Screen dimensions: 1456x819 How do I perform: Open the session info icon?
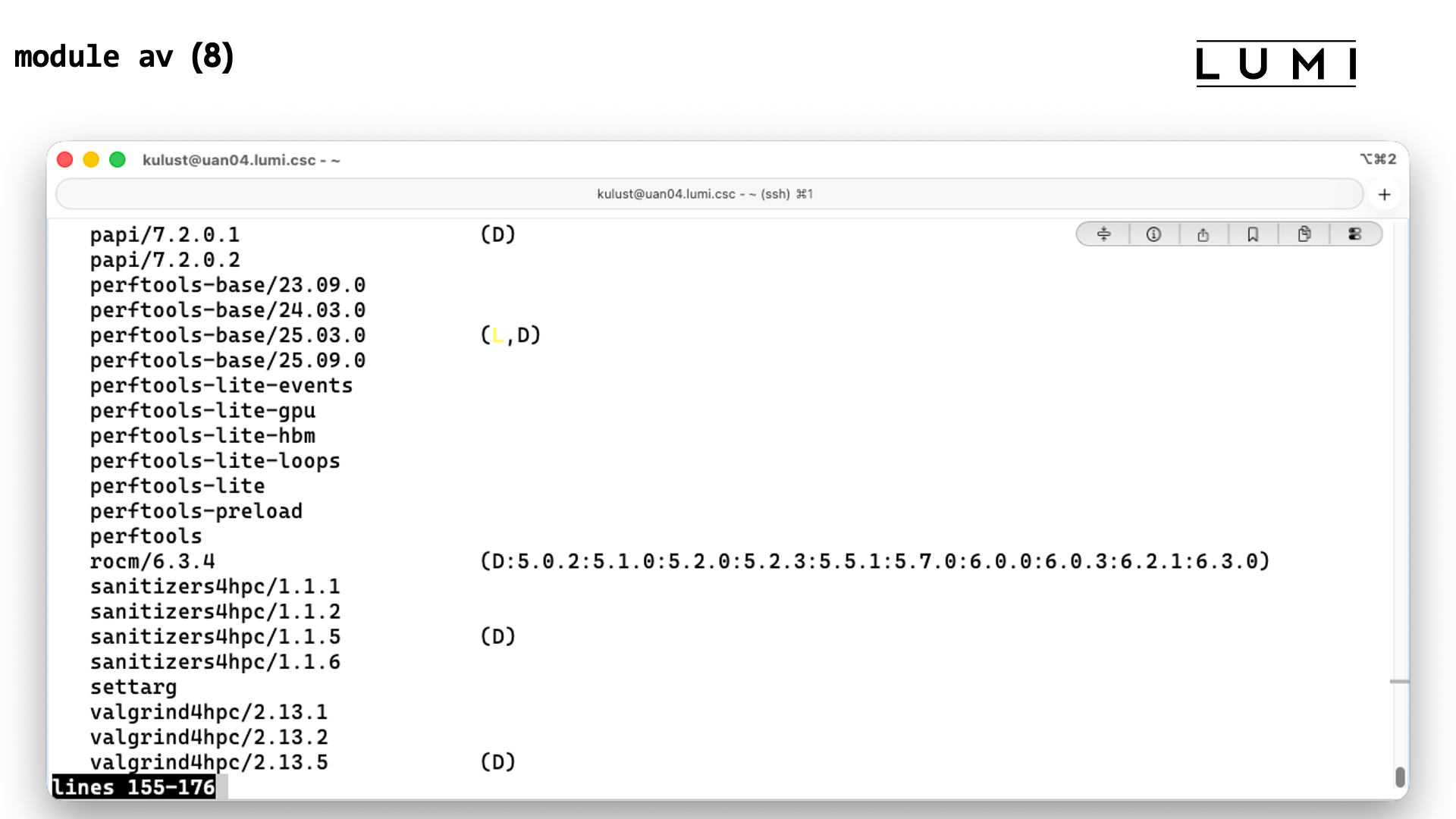pyautogui.click(x=1153, y=234)
